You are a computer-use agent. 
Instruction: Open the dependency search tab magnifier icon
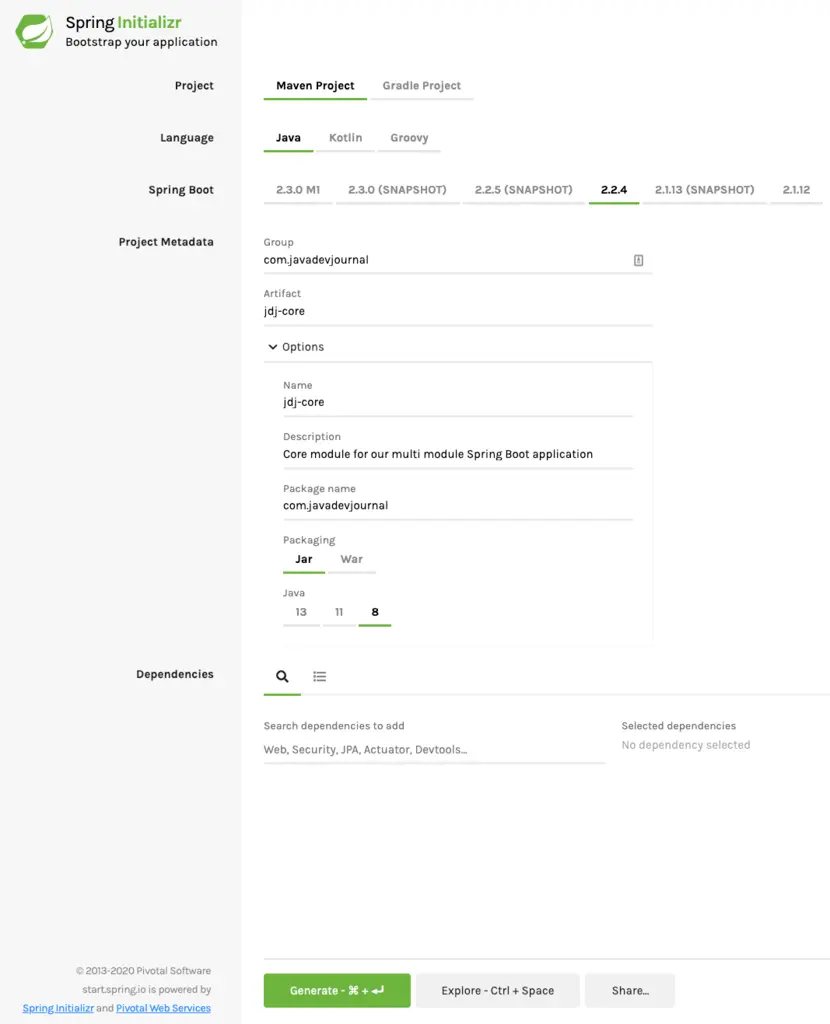click(x=282, y=676)
